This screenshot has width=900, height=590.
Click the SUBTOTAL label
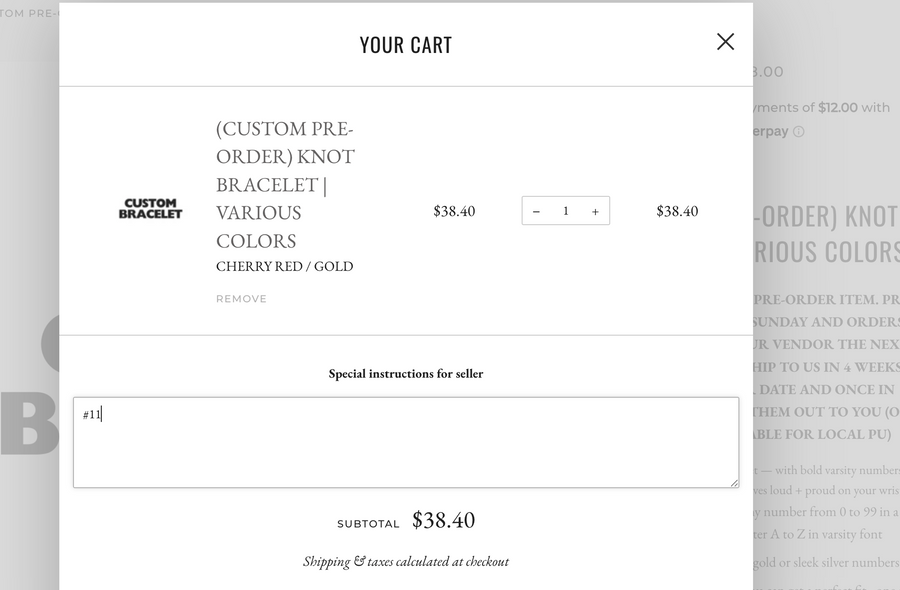point(368,524)
